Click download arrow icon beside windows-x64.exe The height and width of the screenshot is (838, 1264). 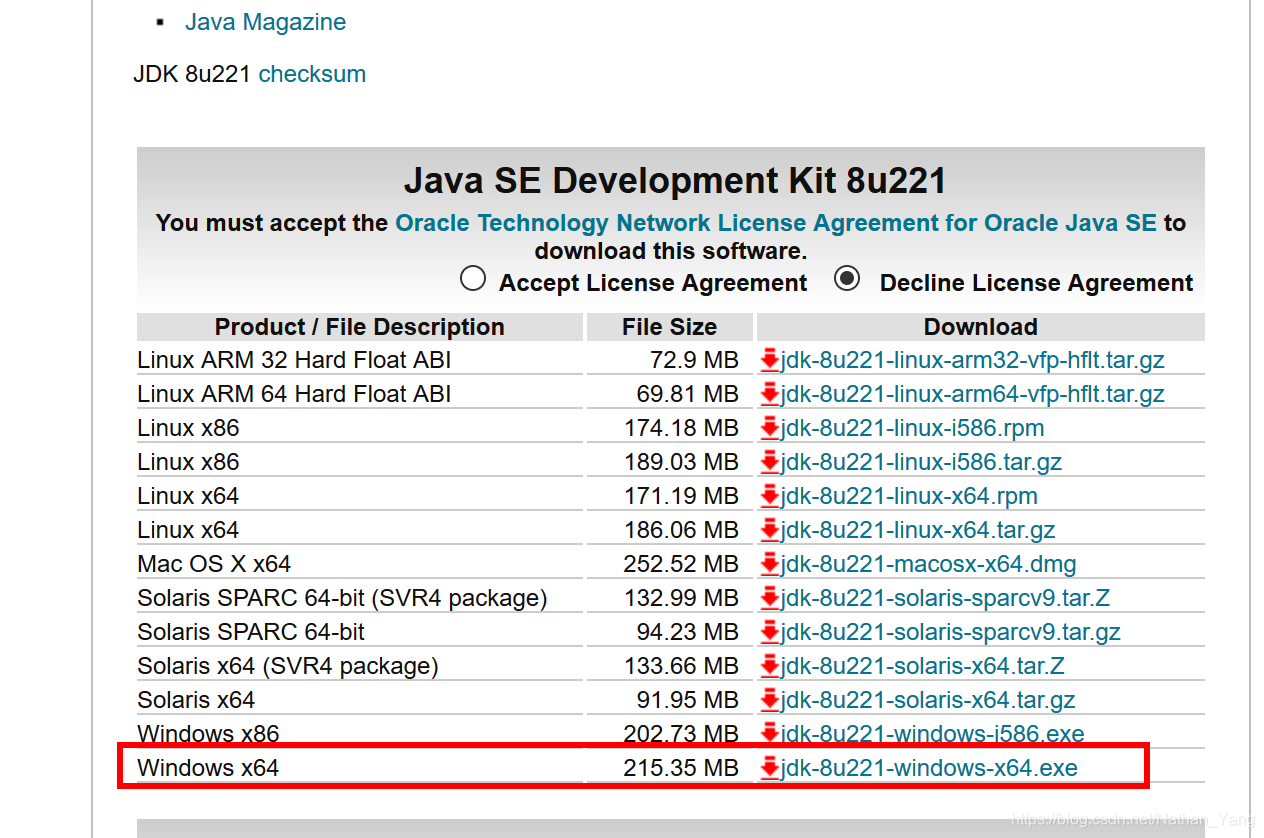(x=769, y=768)
